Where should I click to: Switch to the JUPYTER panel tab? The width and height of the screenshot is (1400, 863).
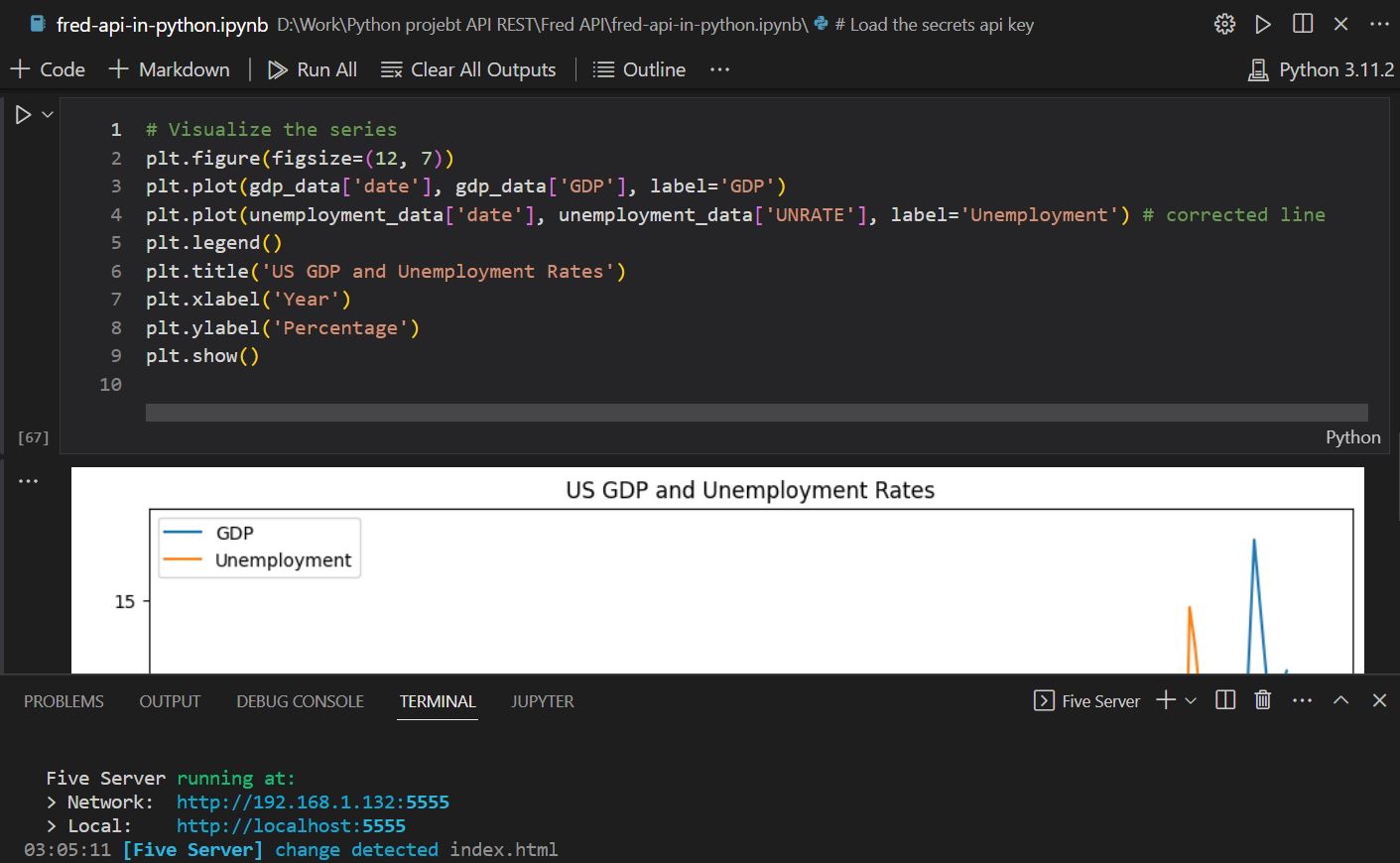tap(542, 701)
